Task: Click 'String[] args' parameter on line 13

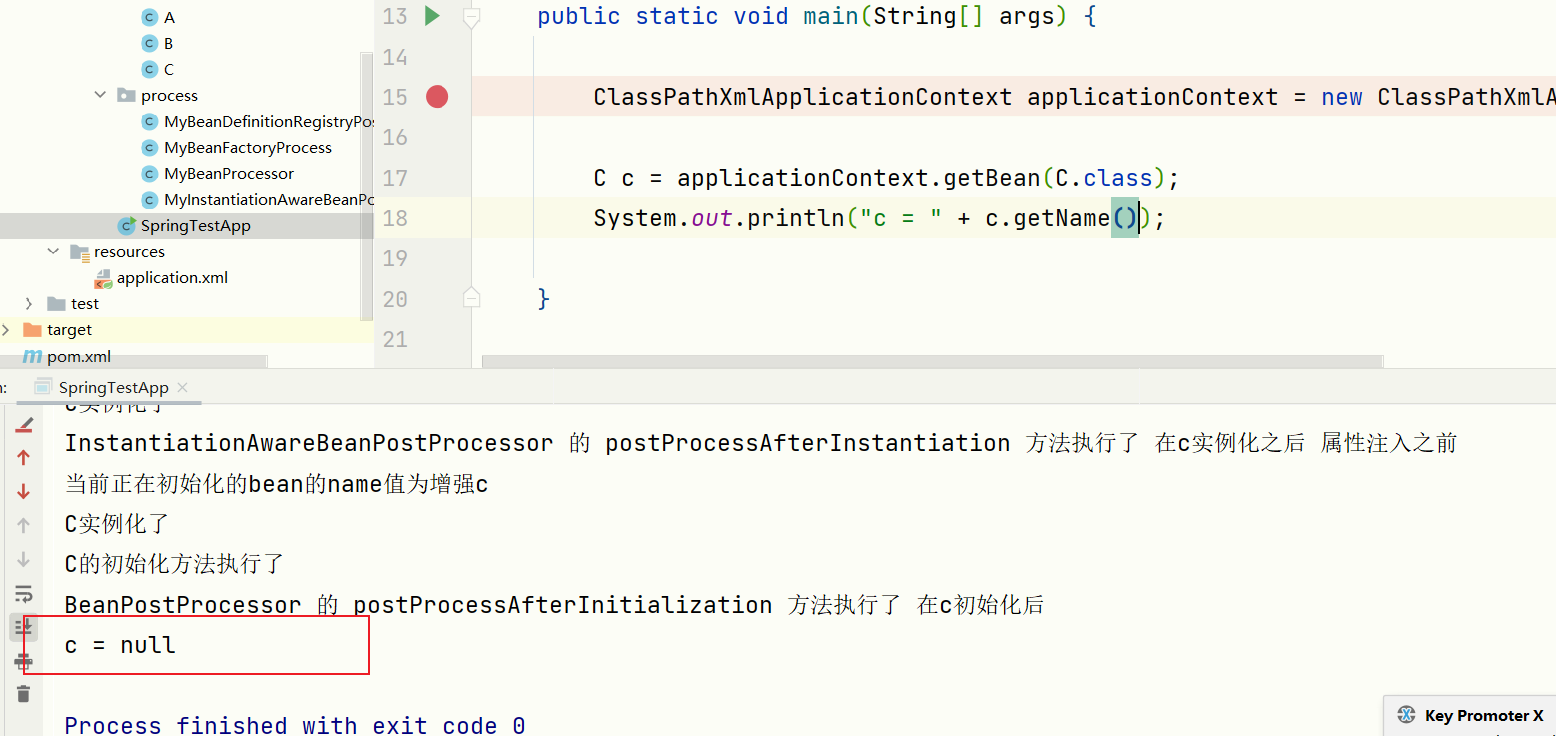Action: click(x=964, y=17)
